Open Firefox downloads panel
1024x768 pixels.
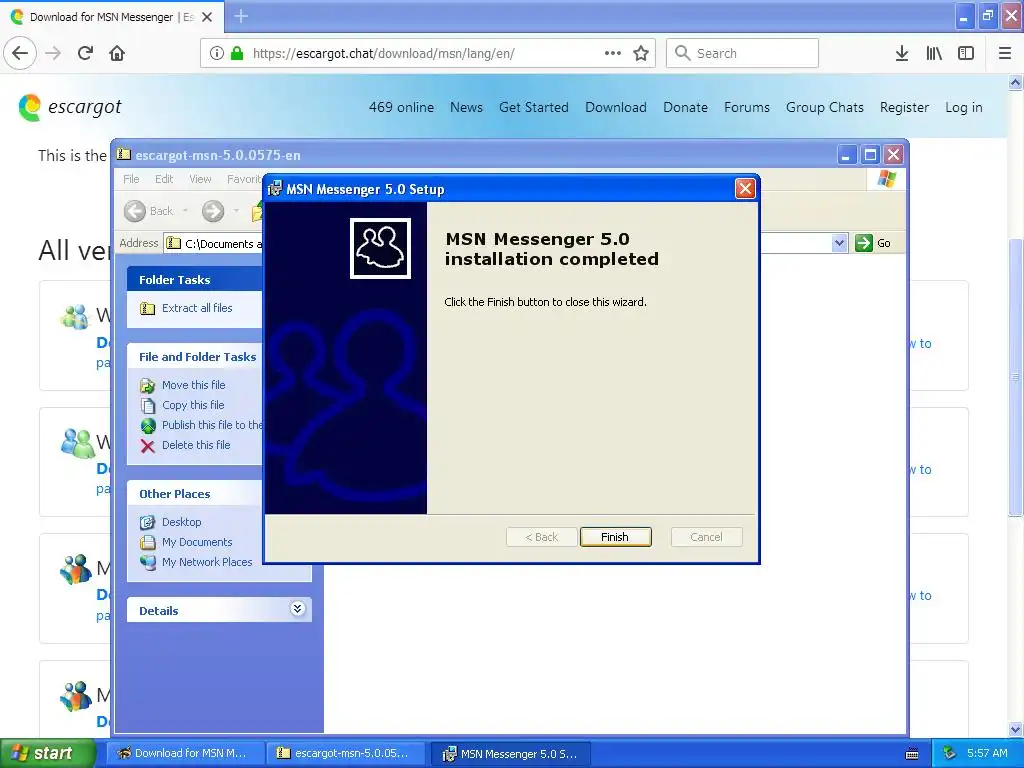click(901, 53)
